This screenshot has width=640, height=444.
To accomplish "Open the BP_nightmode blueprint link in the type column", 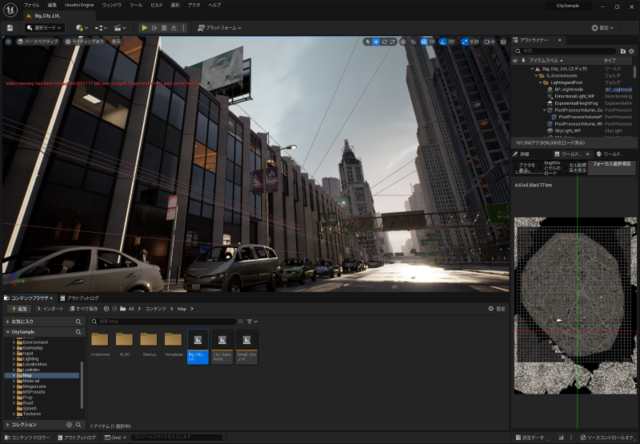I will (x=618, y=89).
